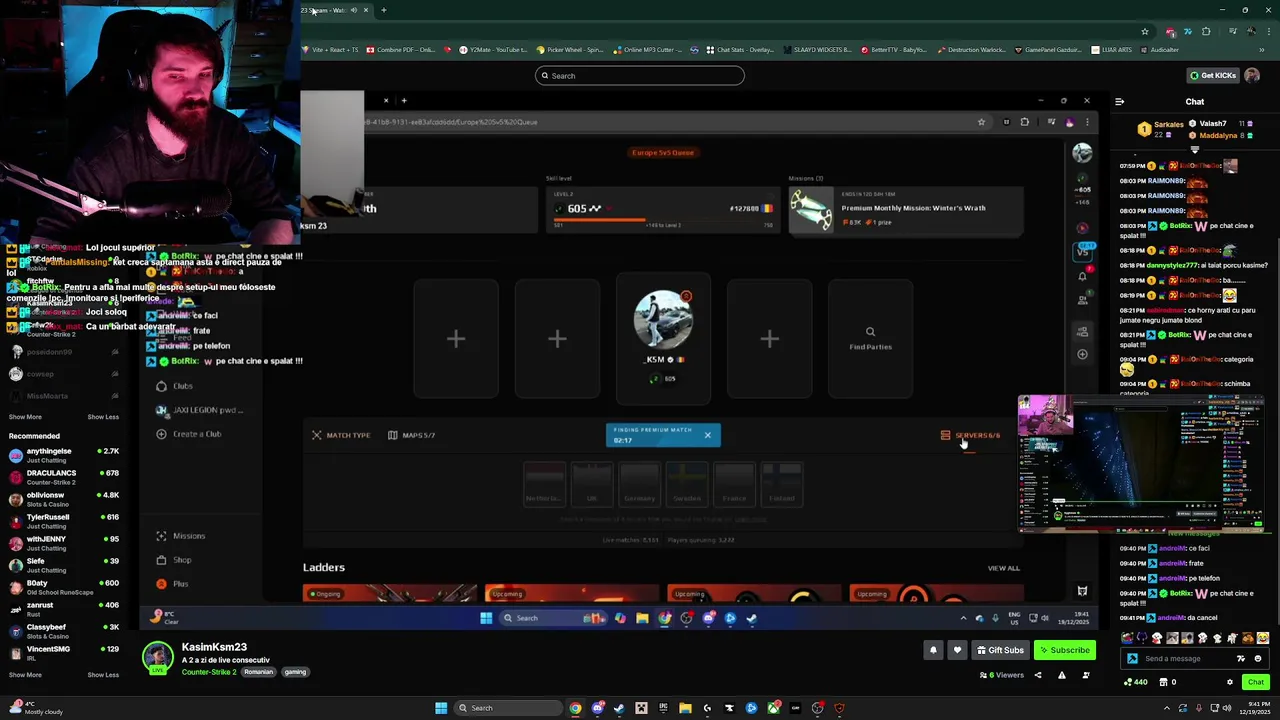This screenshot has width=1280, height=720.
Task: Open Plus in Faceit sidebar
Action: 172,584
